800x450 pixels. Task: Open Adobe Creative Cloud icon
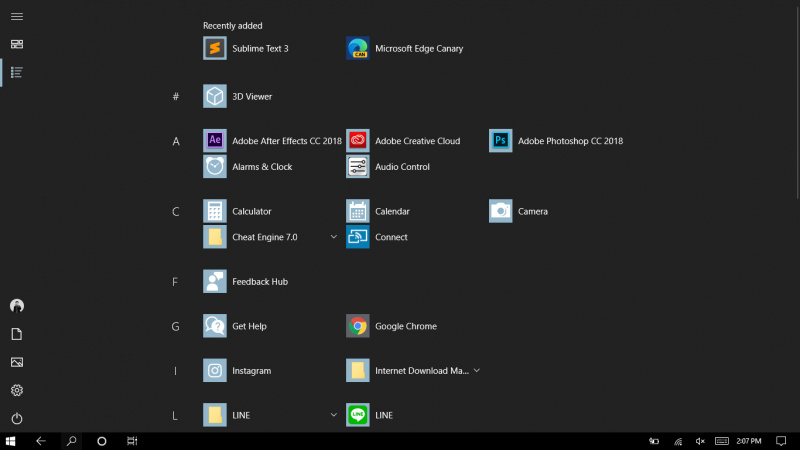point(358,140)
